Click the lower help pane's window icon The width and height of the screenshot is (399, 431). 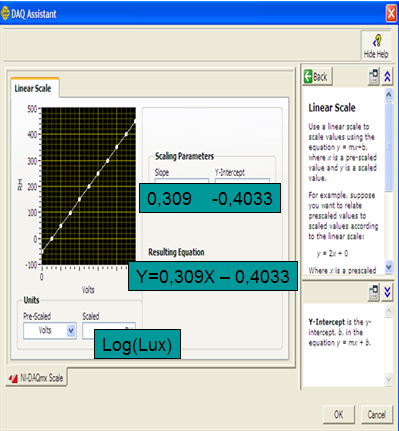pos(373,292)
